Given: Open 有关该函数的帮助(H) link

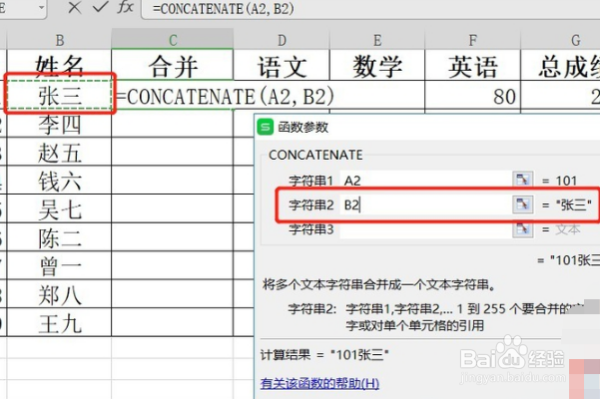Looking at the screenshot, I should (320, 383).
